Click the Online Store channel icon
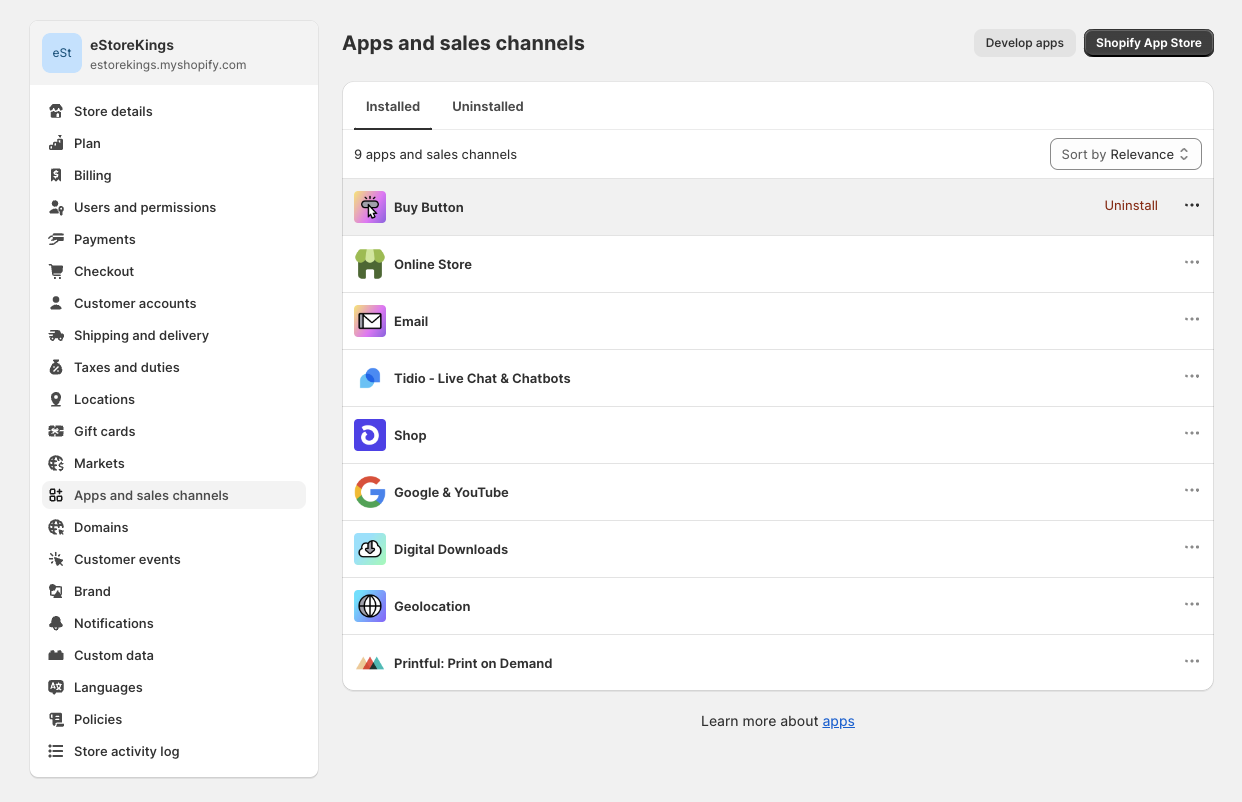This screenshot has height=802, width=1242. [x=369, y=263]
